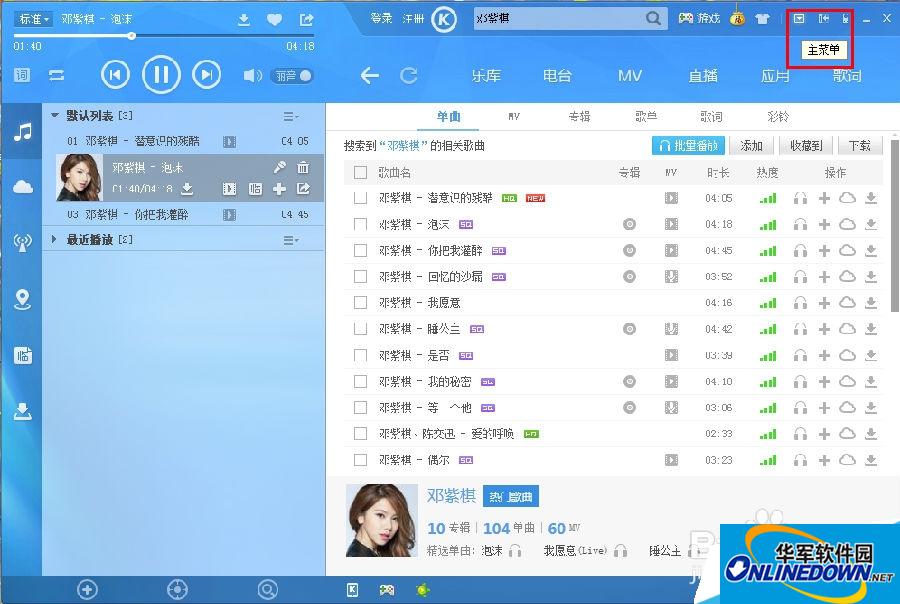Toggle the repeat/loop play mode icon
Viewport: 900px width, 604px height.
55,76
